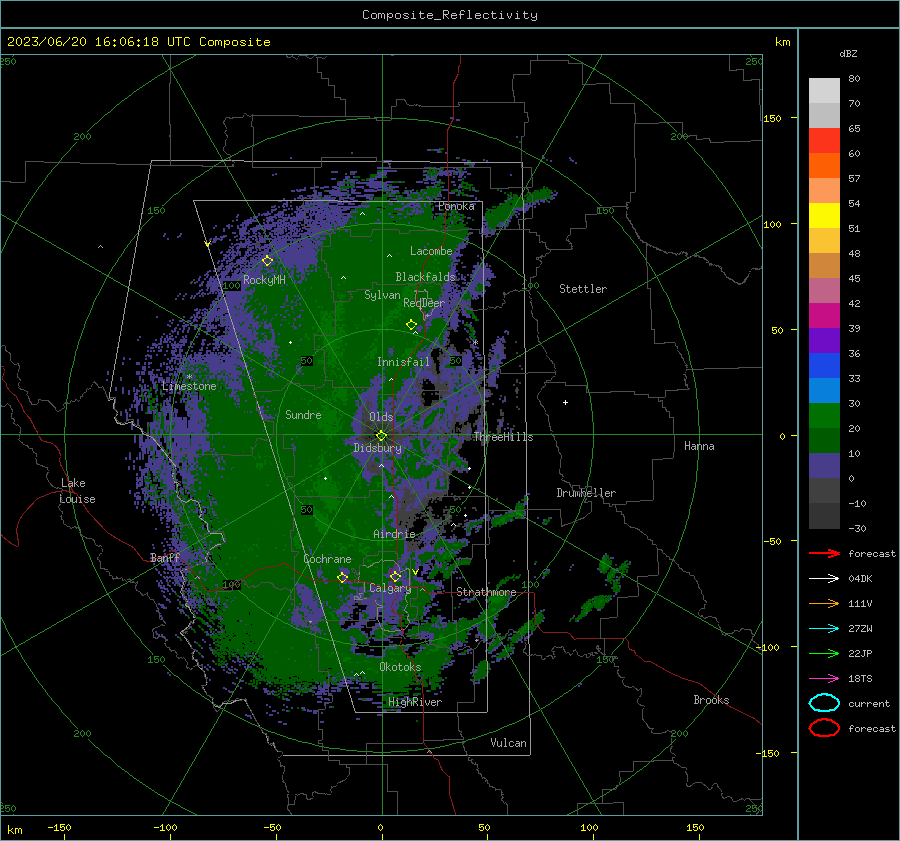Click the '04DK' legend text
This screenshot has height=841, width=900.
click(860, 578)
